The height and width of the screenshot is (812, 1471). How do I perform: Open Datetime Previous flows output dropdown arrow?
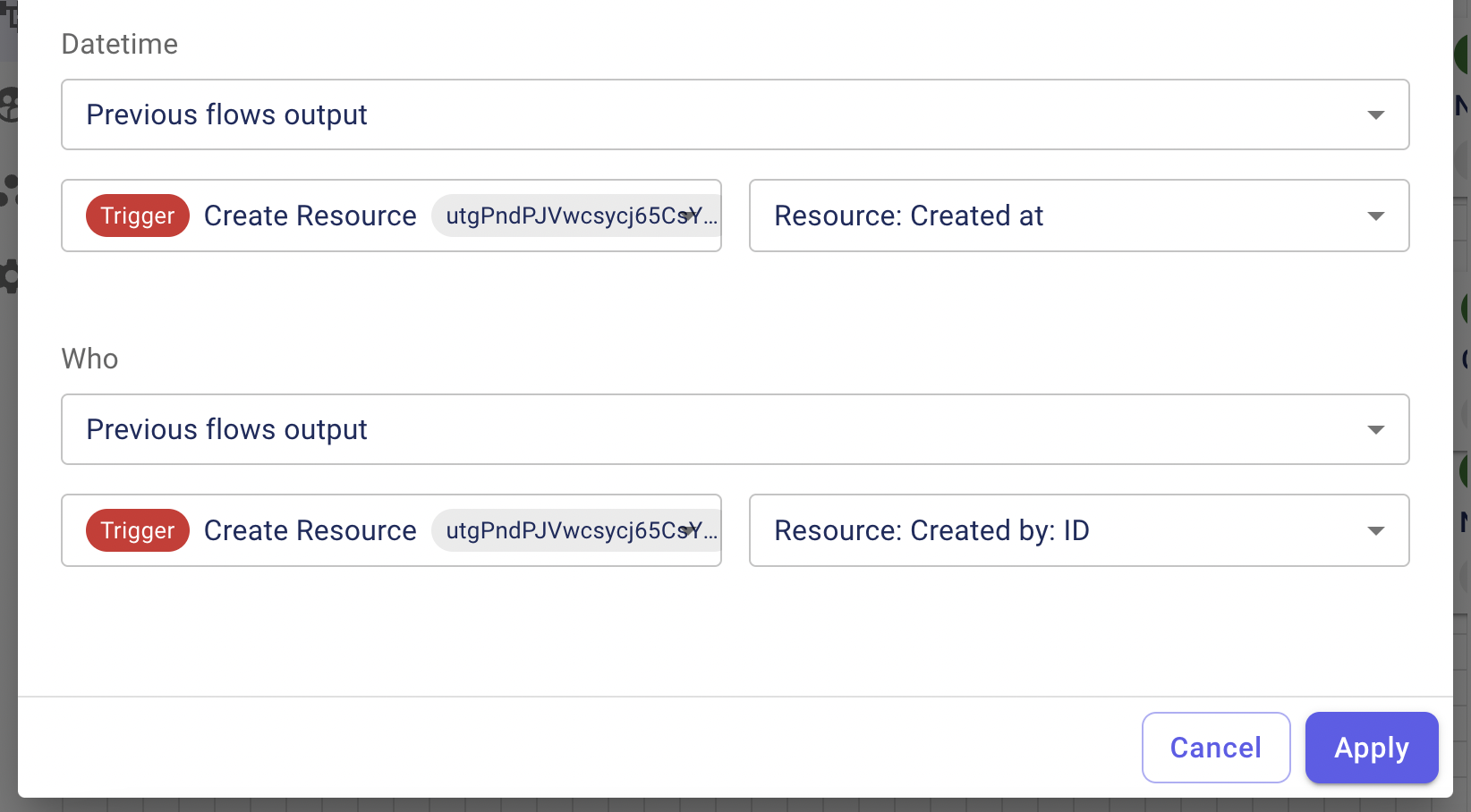pos(1376,115)
